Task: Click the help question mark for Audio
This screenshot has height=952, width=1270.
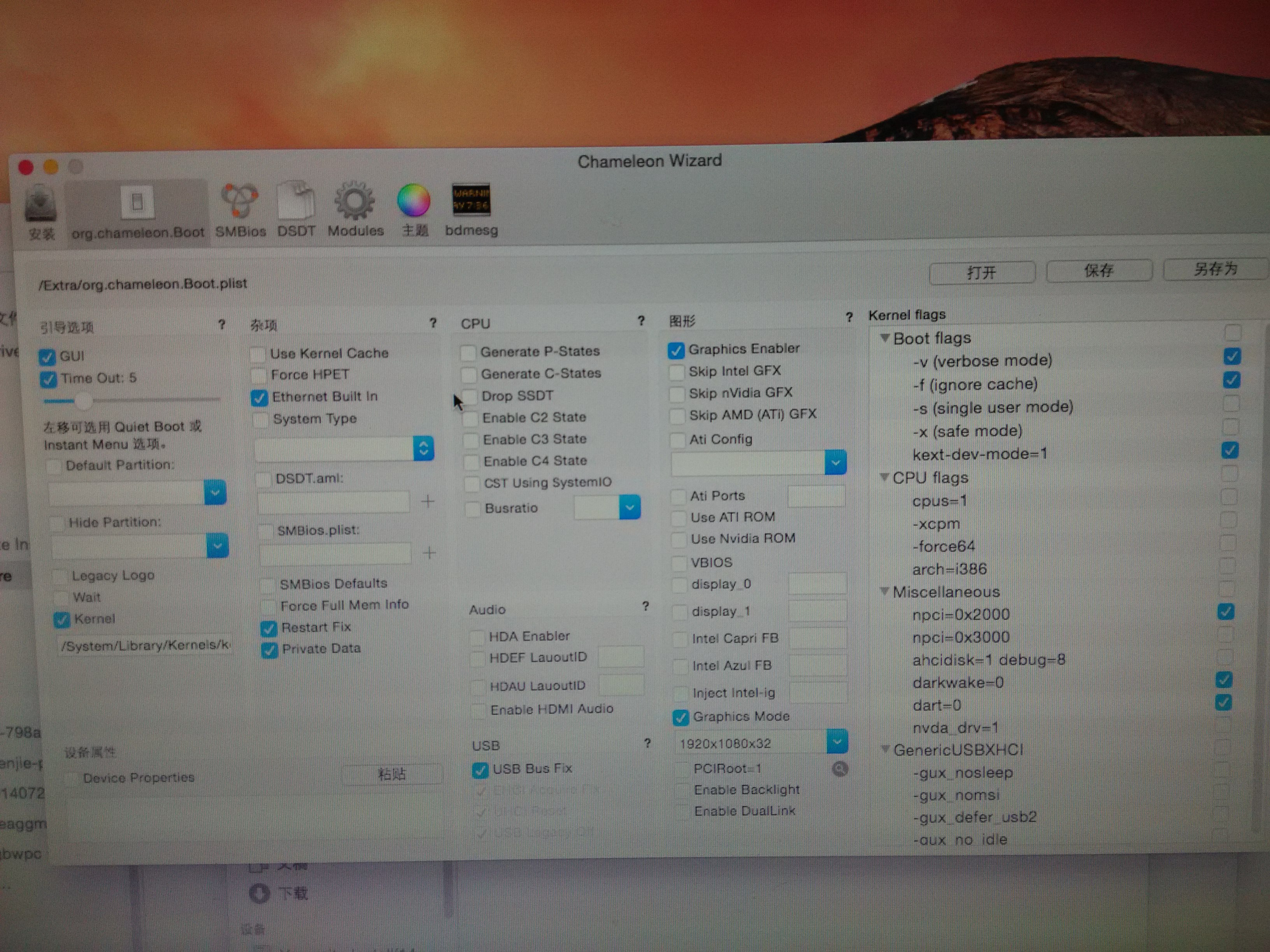Action: [646, 606]
